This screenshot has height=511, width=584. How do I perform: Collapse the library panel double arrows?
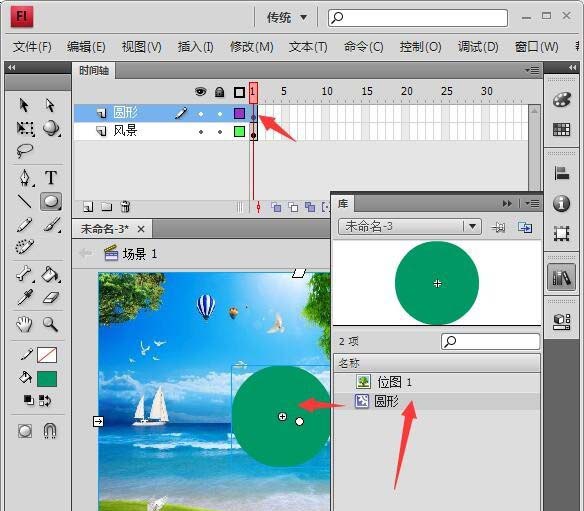(507, 203)
